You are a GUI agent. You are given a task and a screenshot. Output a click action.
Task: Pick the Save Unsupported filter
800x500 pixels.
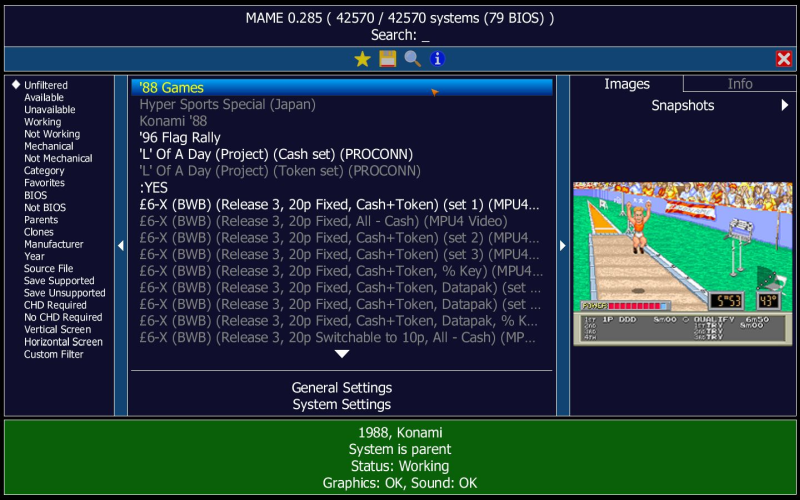pos(65,293)
